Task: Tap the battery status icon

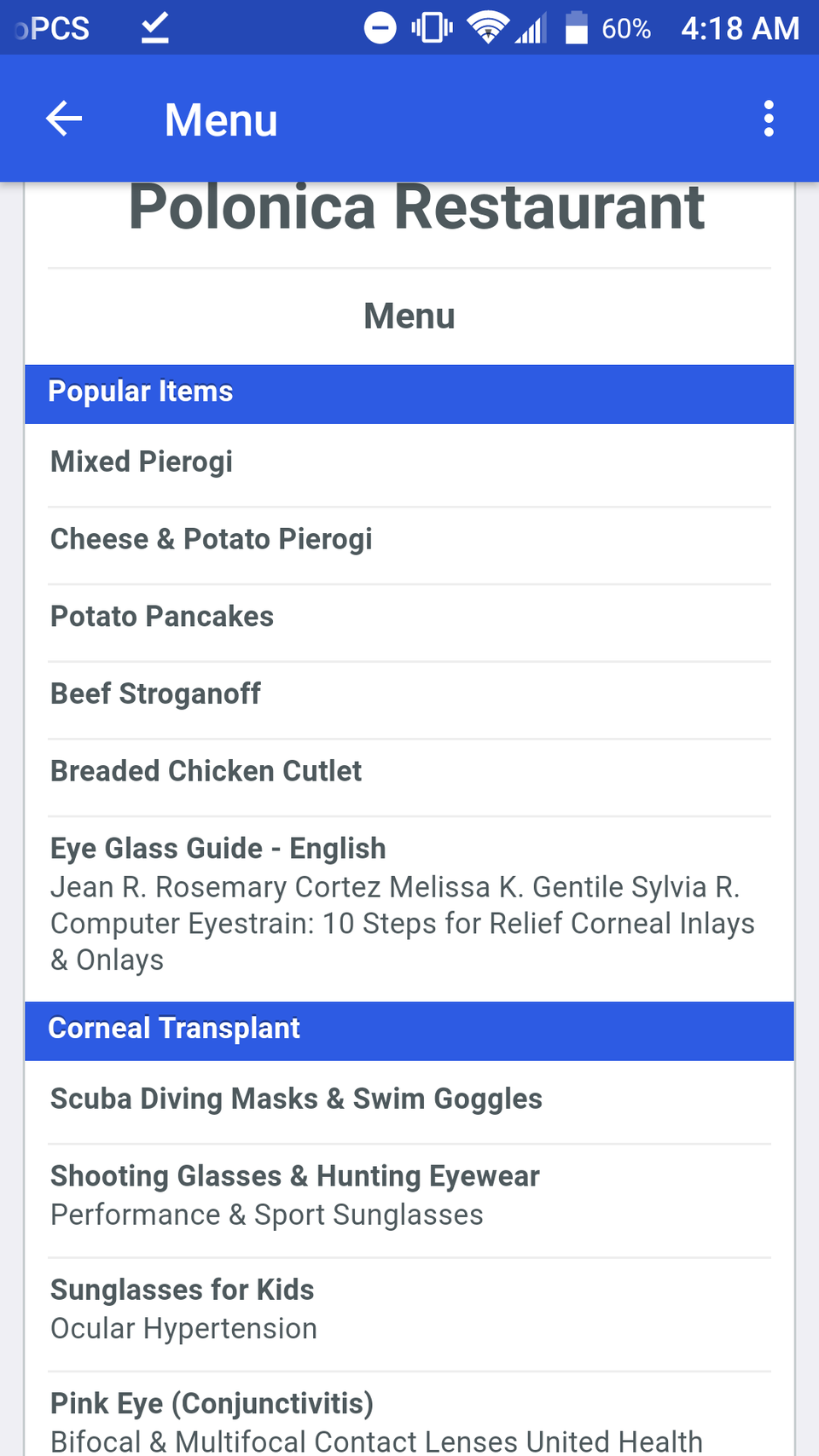Action: click(x=577, y=28)
